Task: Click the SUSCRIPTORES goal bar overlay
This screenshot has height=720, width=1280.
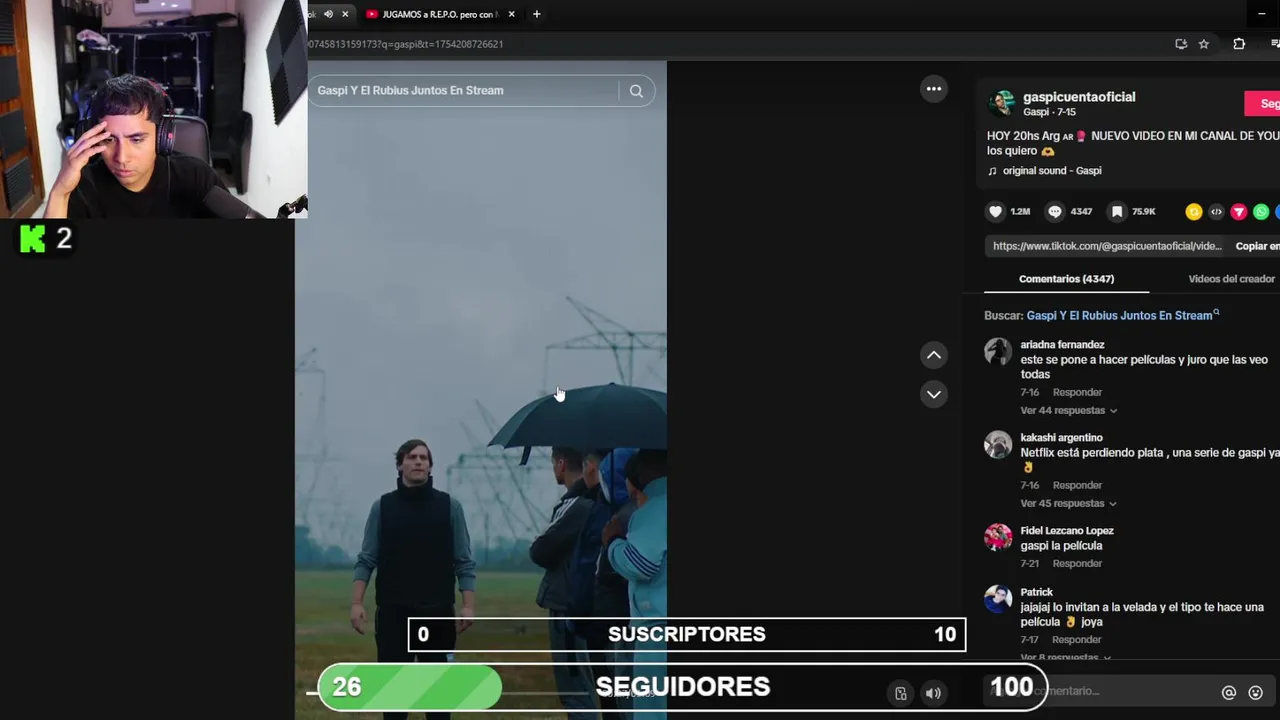Action: (x=687, y=634)
